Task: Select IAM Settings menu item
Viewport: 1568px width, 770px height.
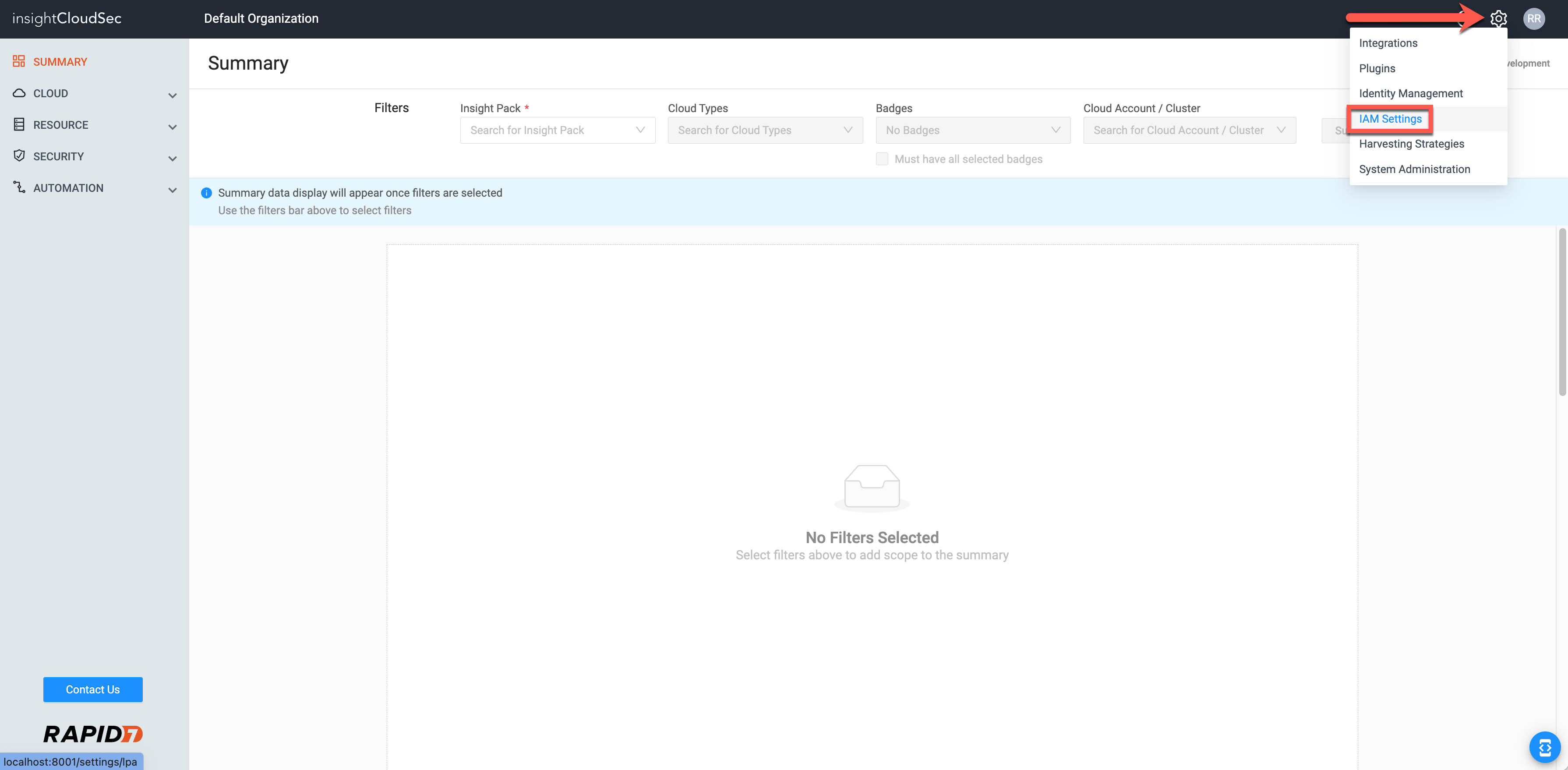Action: tap(1390, 119)
